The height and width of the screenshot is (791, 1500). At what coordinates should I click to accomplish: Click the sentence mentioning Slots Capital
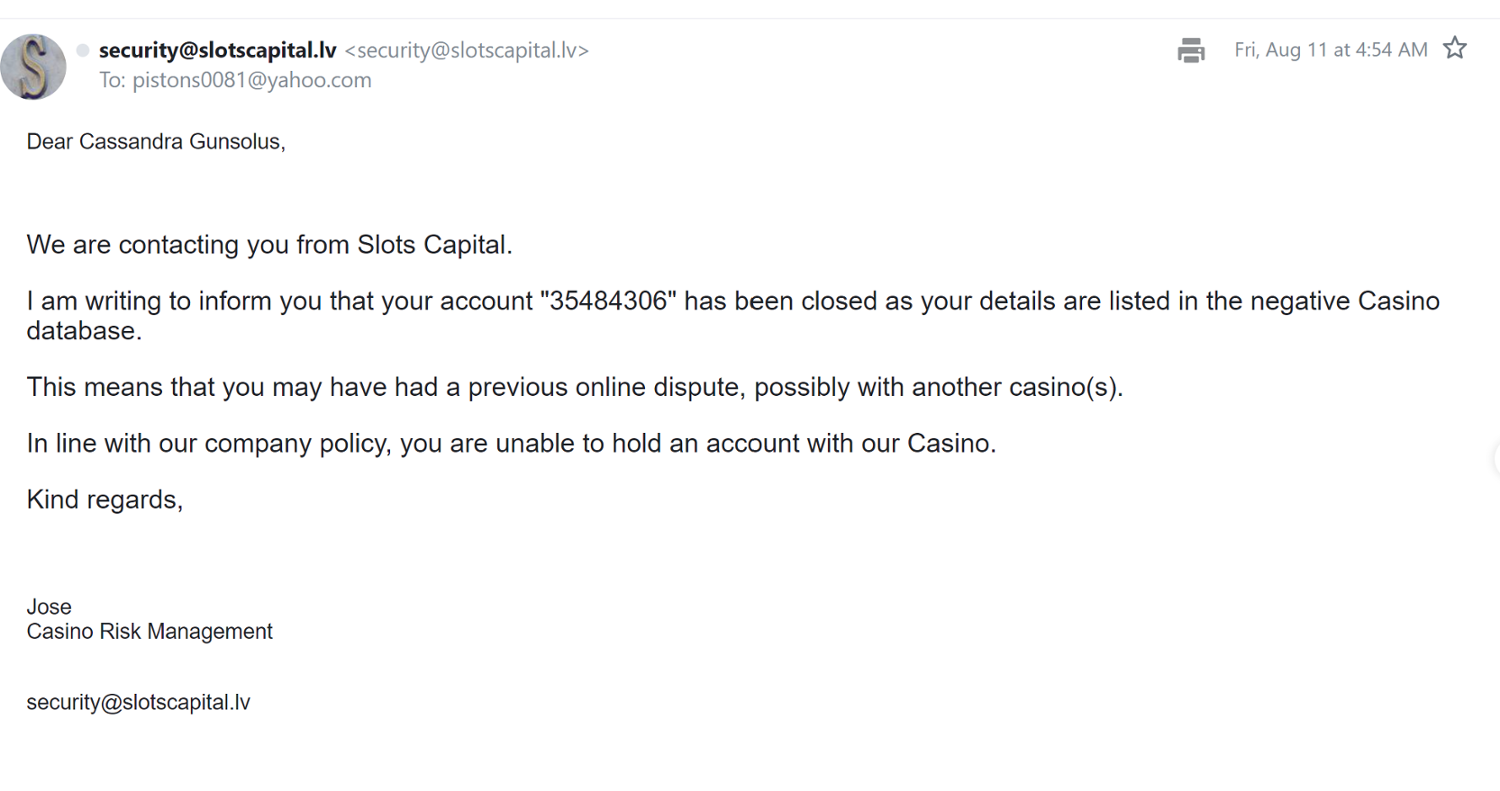point(269,245)
